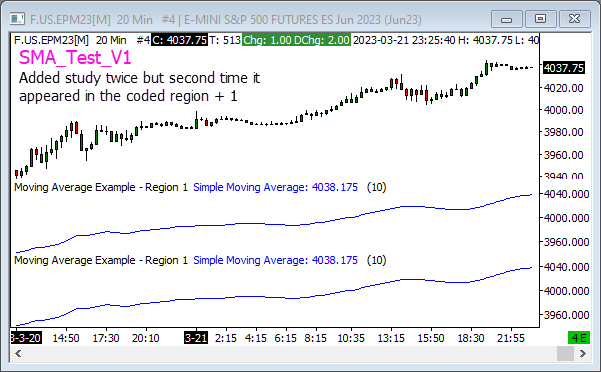Click the Chg: 1.00 DChg: 2.00 green field
The width and height of the screenshot is (601, 372).
click(x=296, y=40)
